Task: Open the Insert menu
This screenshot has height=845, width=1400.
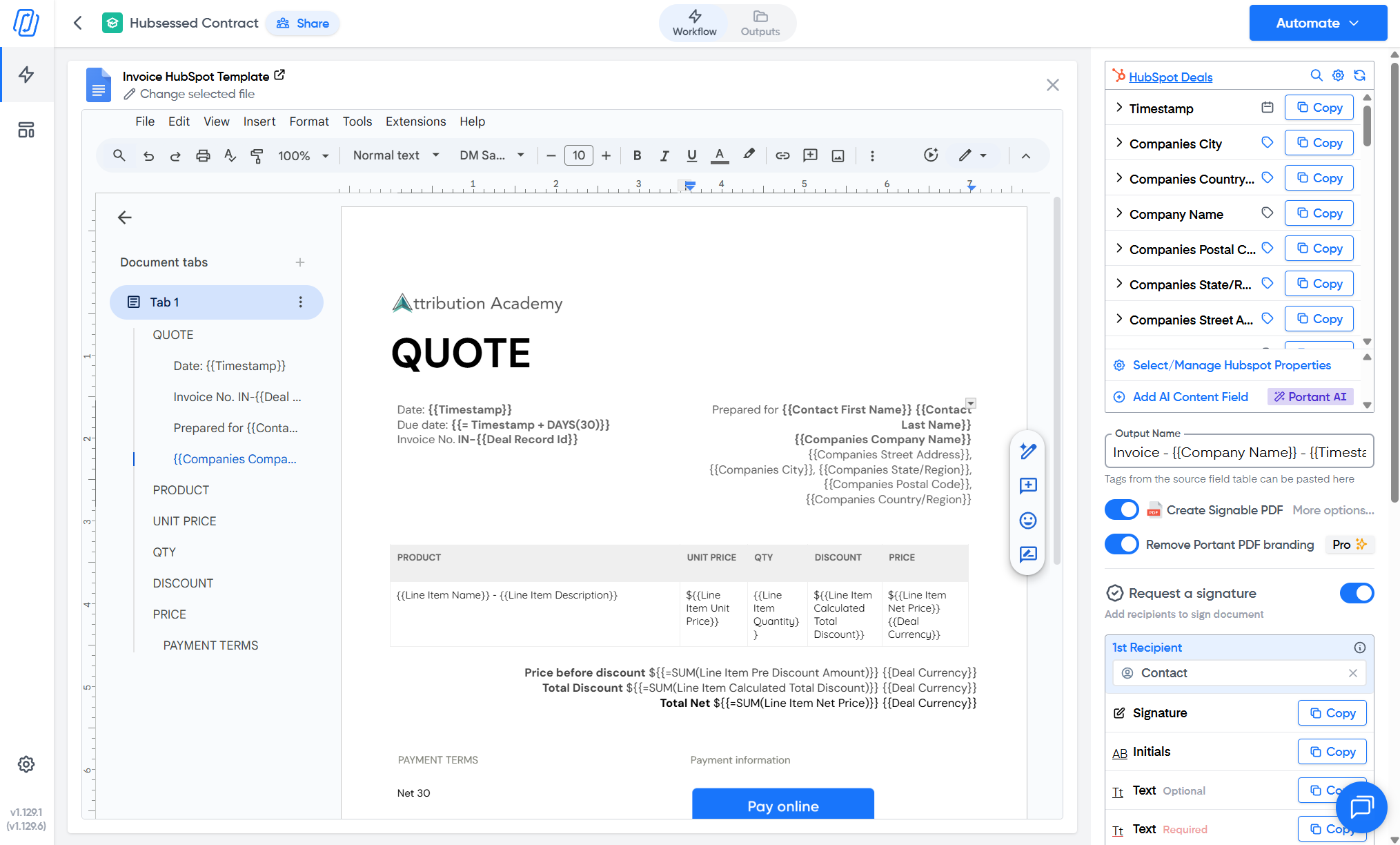Action: (x=259, y=122)
